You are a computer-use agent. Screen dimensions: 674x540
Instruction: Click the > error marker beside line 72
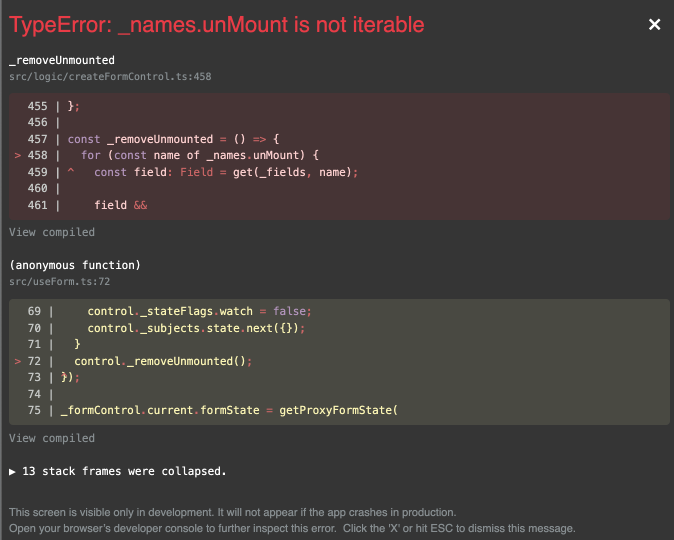[x=19, y=360]
